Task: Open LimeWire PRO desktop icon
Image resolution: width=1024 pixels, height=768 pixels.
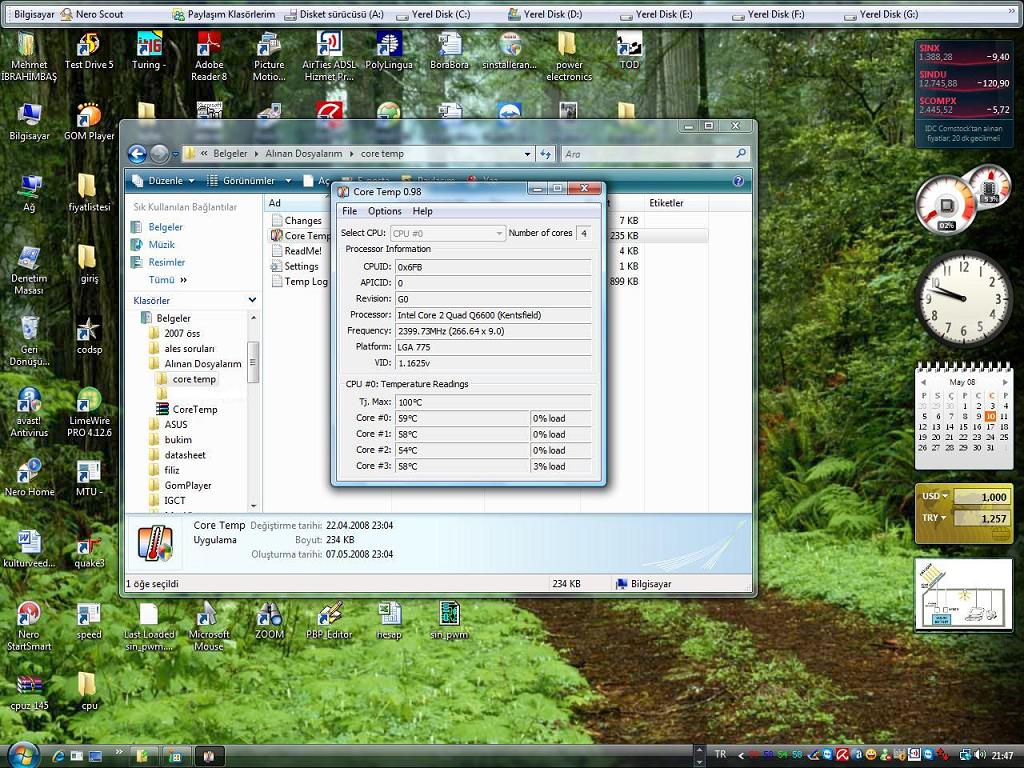Action: click(89, 413)
